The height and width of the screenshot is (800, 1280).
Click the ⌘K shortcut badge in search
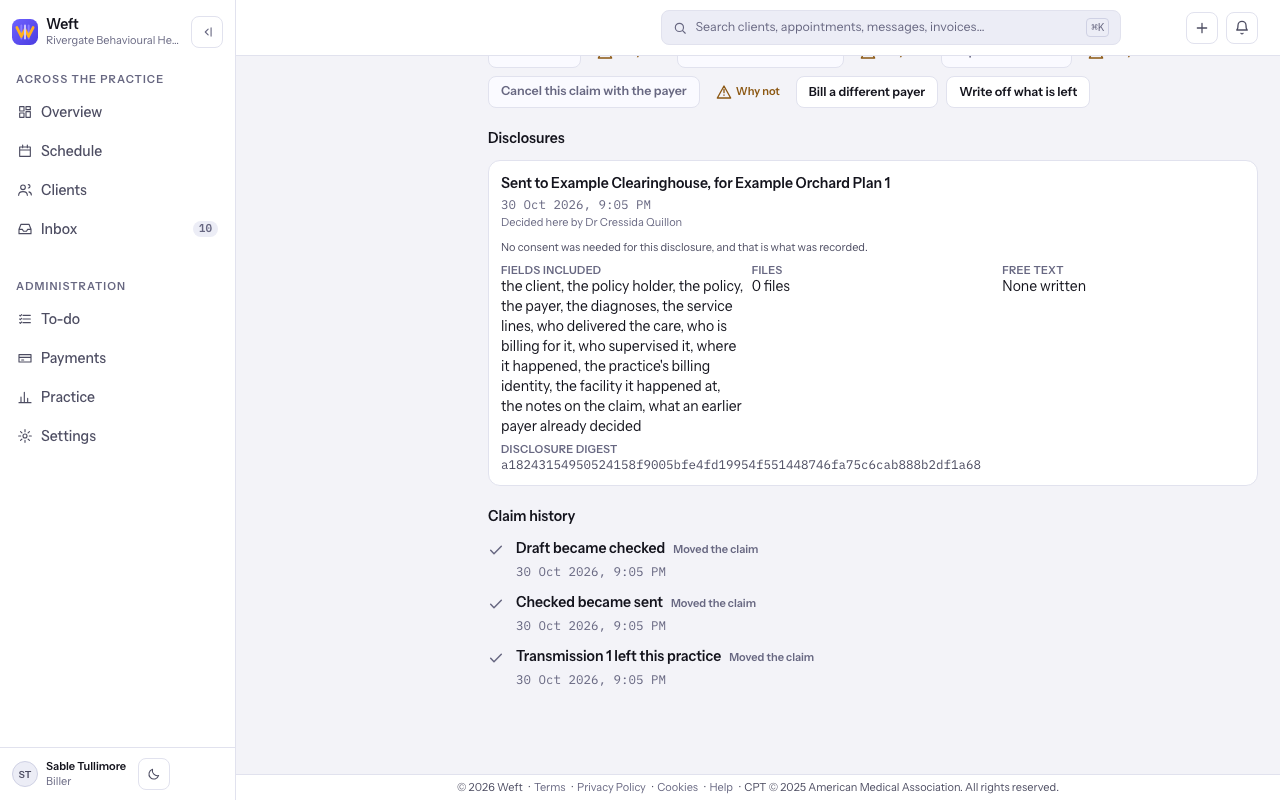click(1098, 28)
